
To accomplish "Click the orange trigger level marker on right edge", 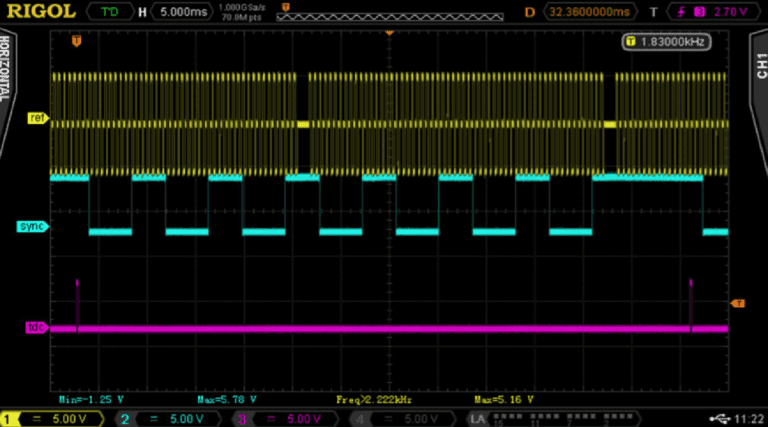I will [x=738, y=304].
